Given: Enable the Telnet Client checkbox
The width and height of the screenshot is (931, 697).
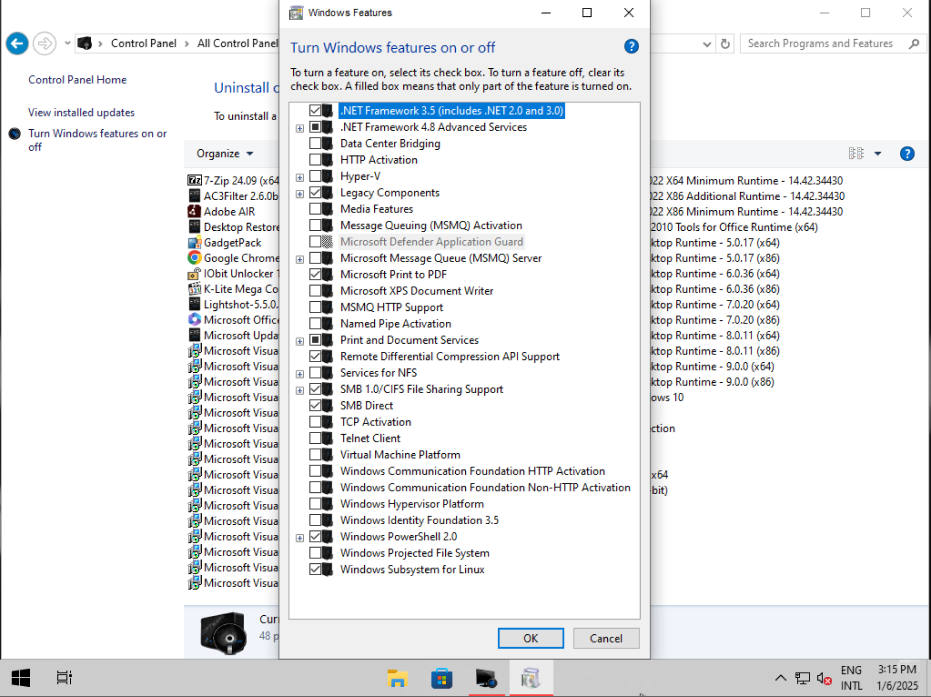Looking at the screenshot, I should pos(315,438).
